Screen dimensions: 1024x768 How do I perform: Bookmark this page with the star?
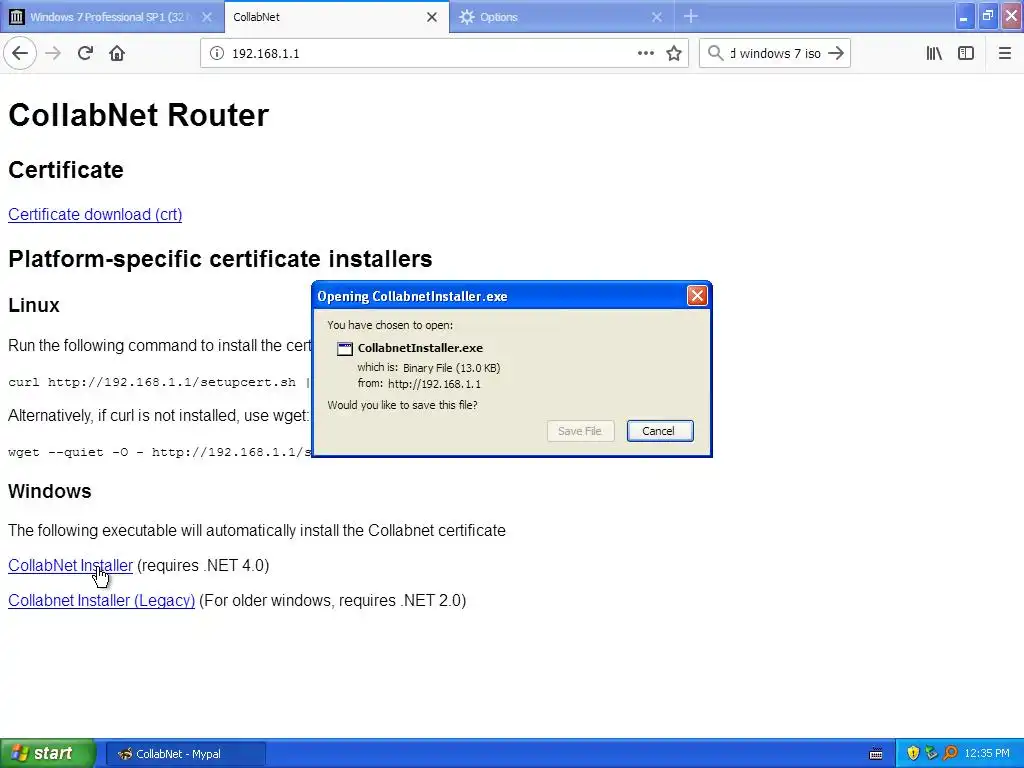(674, 53)
